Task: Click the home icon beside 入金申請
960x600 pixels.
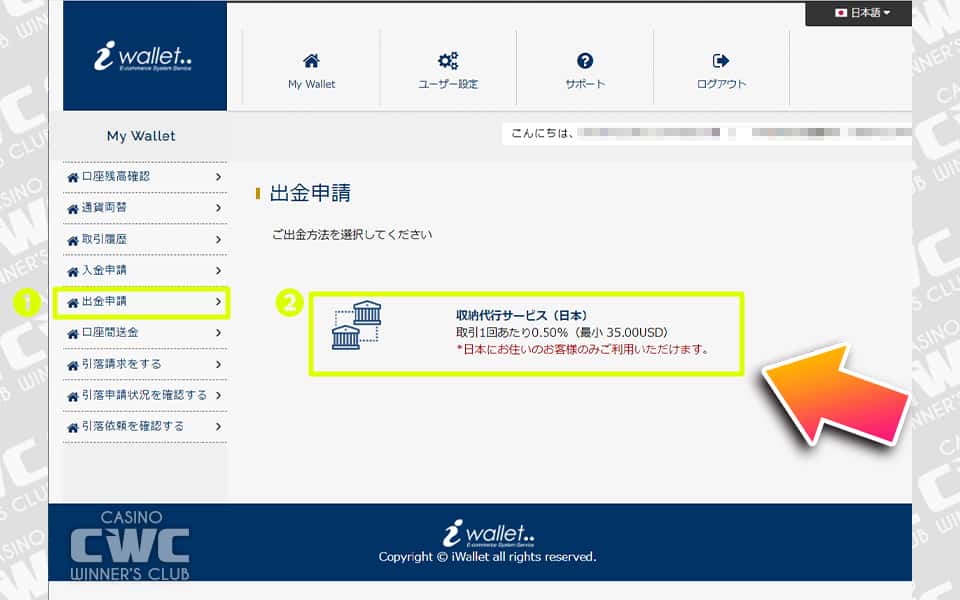Action: [x=73, y=271]
